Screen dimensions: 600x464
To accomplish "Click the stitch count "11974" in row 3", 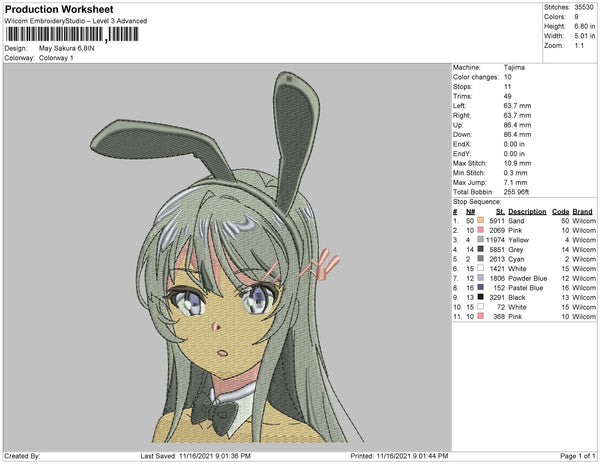I will tap(495, 240).
